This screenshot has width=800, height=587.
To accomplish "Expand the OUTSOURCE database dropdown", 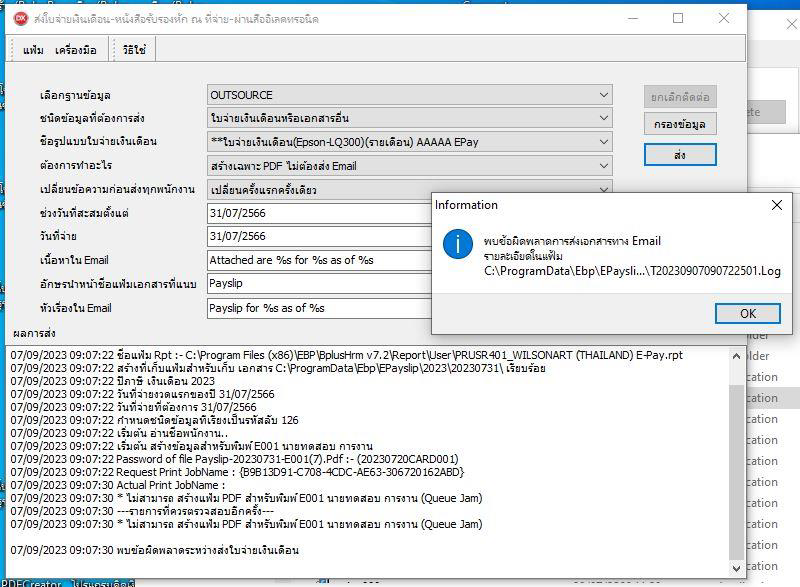I will pyautogui.click(x=604, y=95).
